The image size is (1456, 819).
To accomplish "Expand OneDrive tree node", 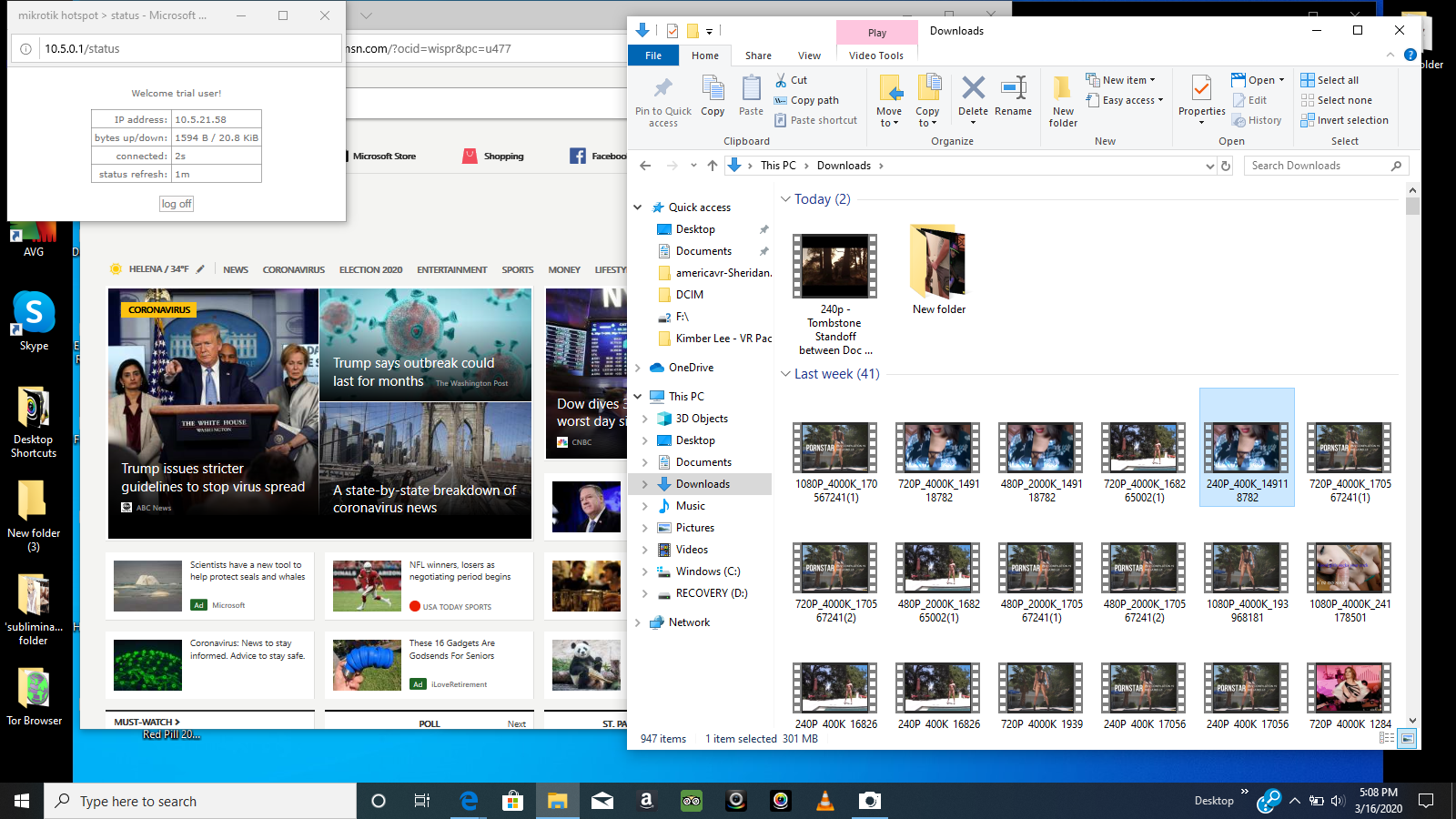I will click(638, 368).
